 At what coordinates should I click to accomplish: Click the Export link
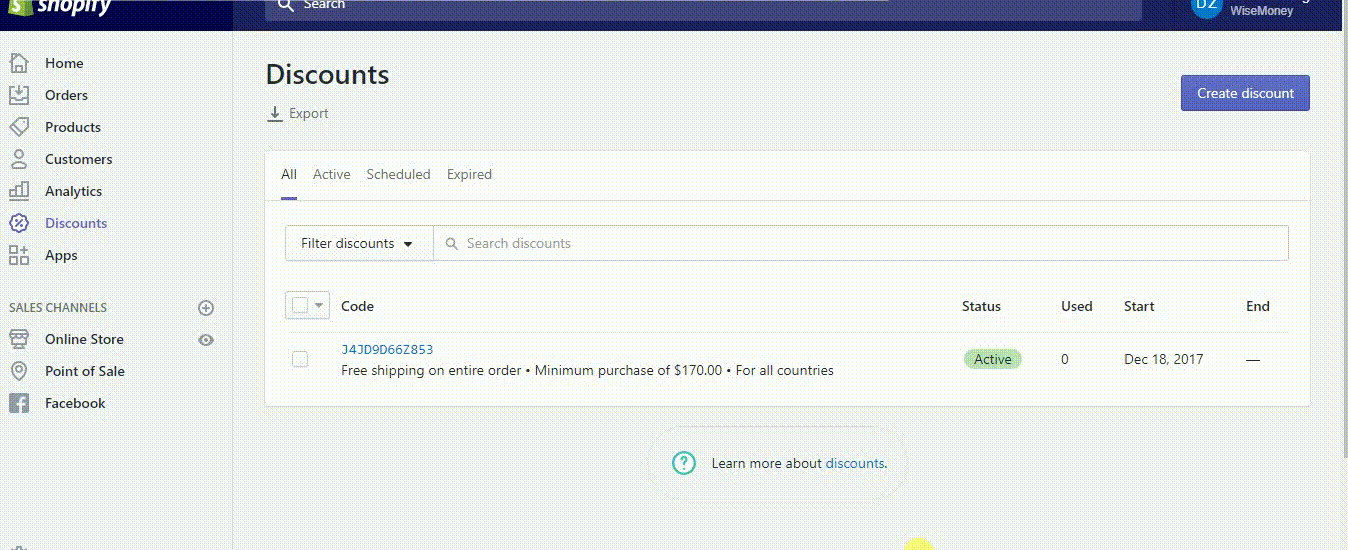click(308, 113)
